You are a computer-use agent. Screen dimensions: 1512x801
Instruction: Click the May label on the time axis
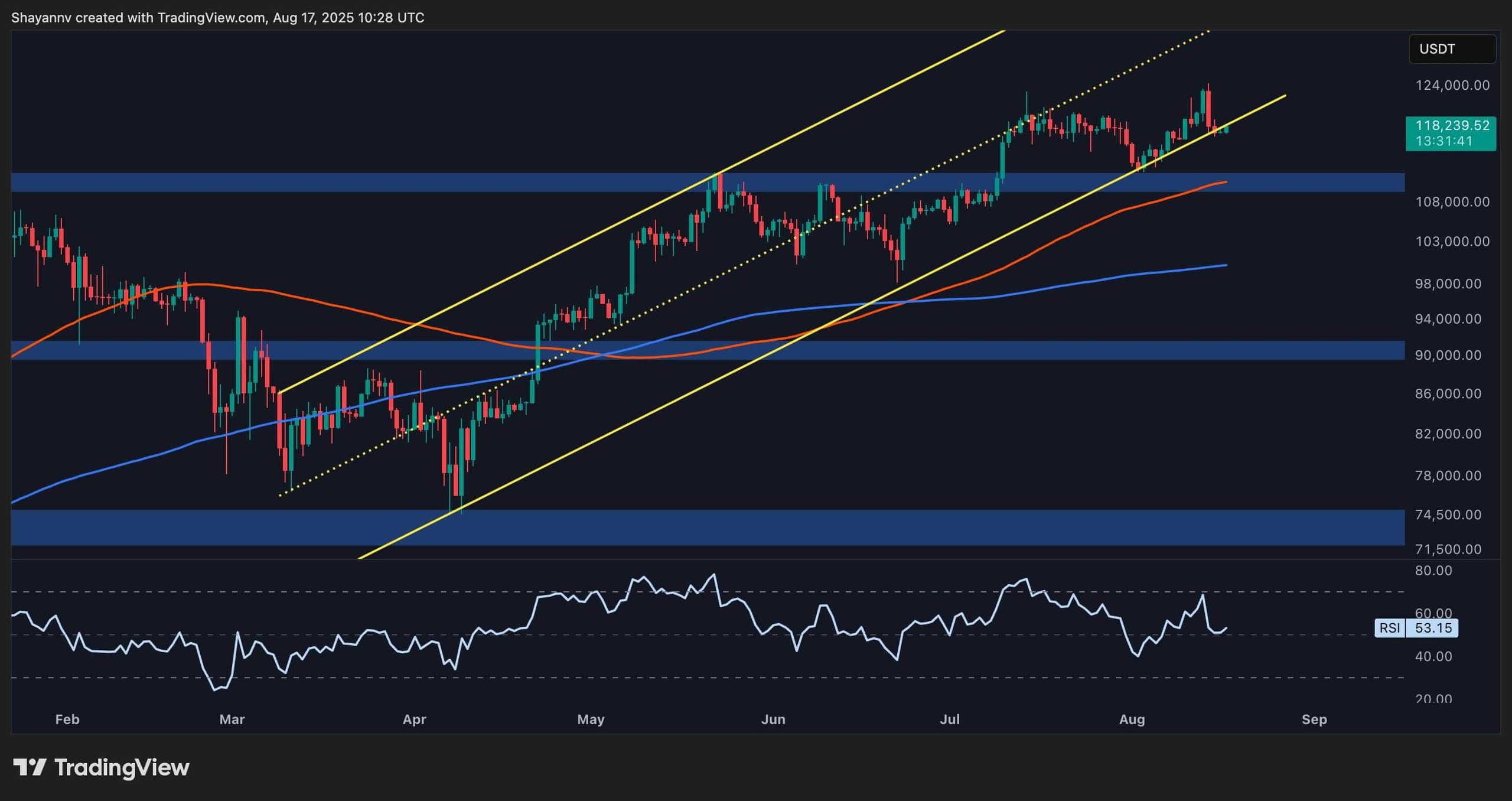(590, 720)
